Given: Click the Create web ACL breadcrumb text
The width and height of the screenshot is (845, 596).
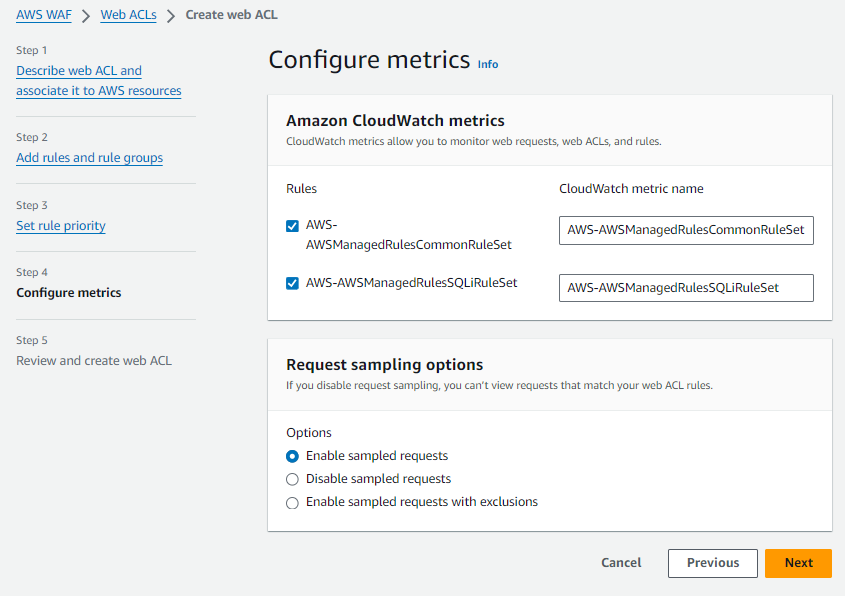Looking at the screenshot, I should [232, 15].
